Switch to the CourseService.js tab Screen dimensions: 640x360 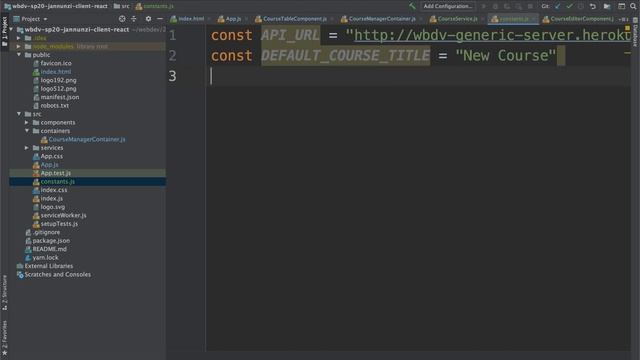click(x=455, y=19)
